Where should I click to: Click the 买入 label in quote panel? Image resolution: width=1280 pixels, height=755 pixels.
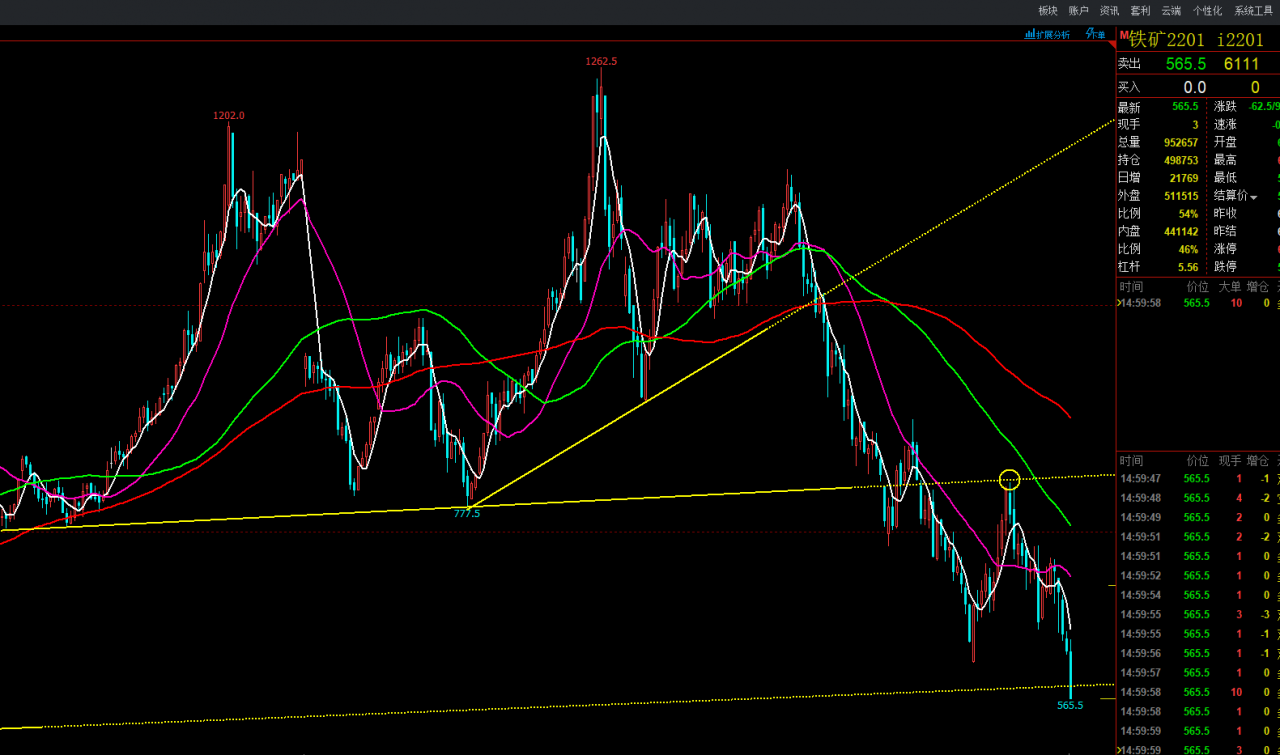tap(1129, 87)
